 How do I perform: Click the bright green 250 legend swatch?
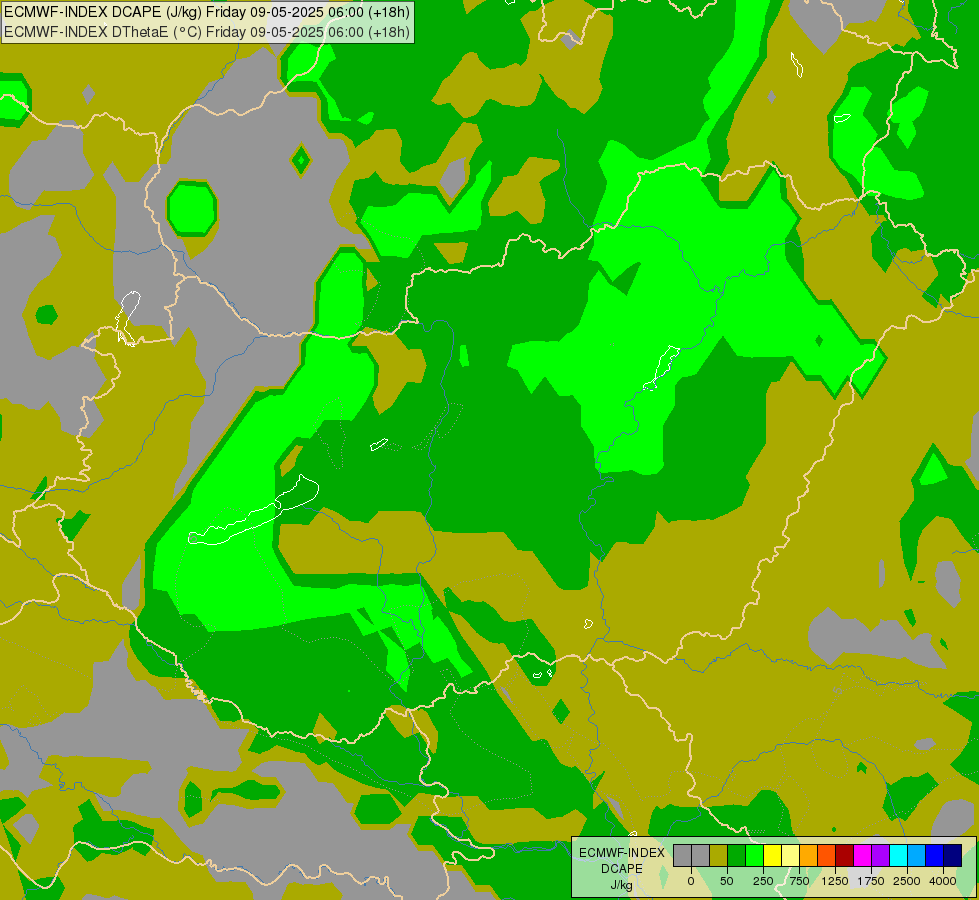tap(755, 855)
